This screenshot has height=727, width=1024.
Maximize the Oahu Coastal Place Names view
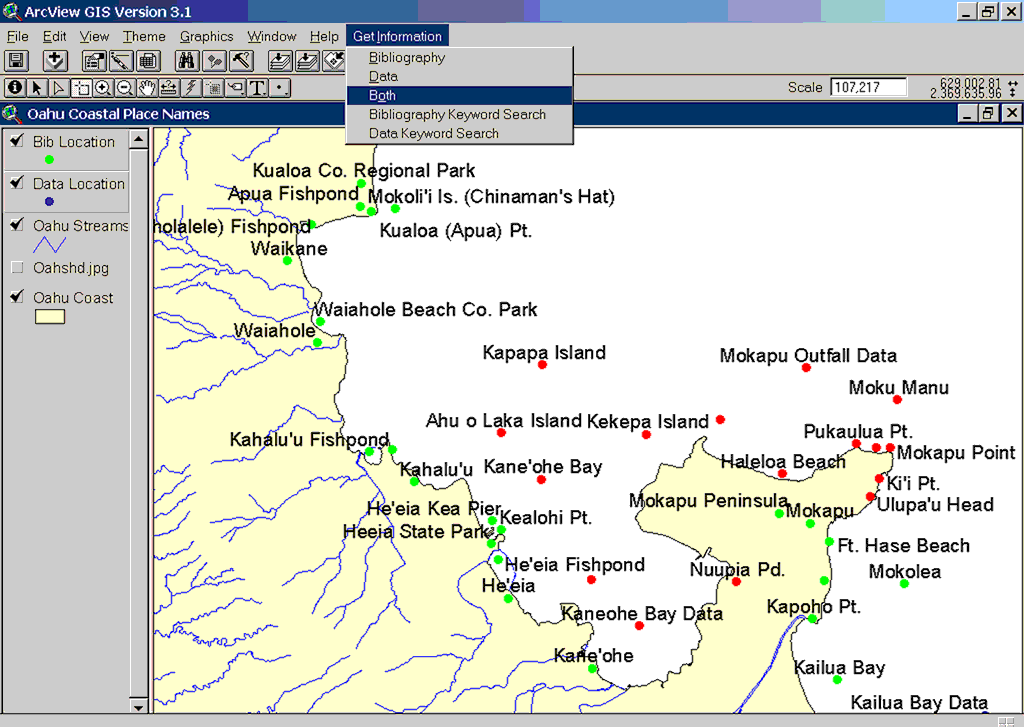(987, 114)
